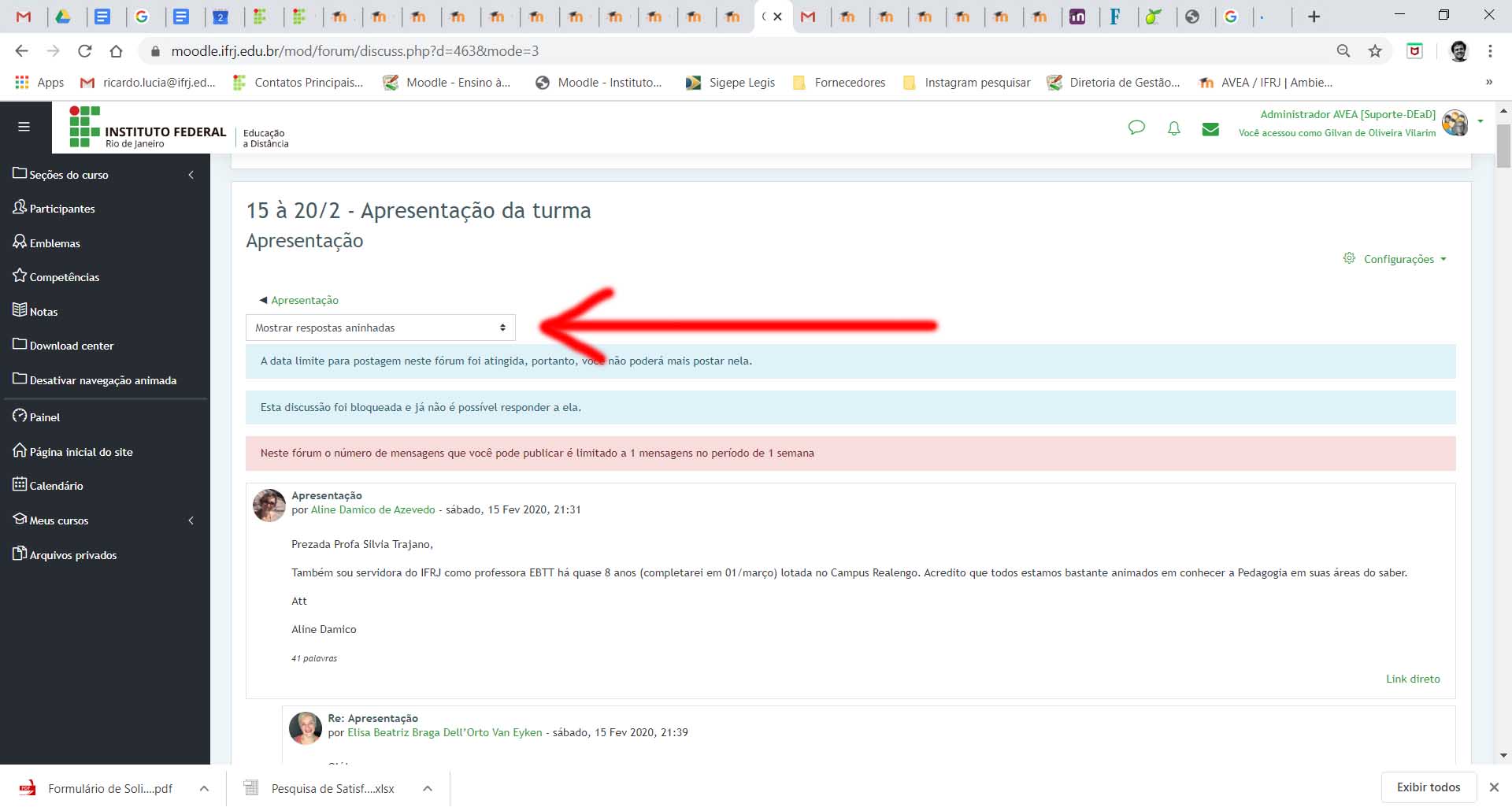Open Instagram pesquisar bookmark folder

[x=966, y=83]
